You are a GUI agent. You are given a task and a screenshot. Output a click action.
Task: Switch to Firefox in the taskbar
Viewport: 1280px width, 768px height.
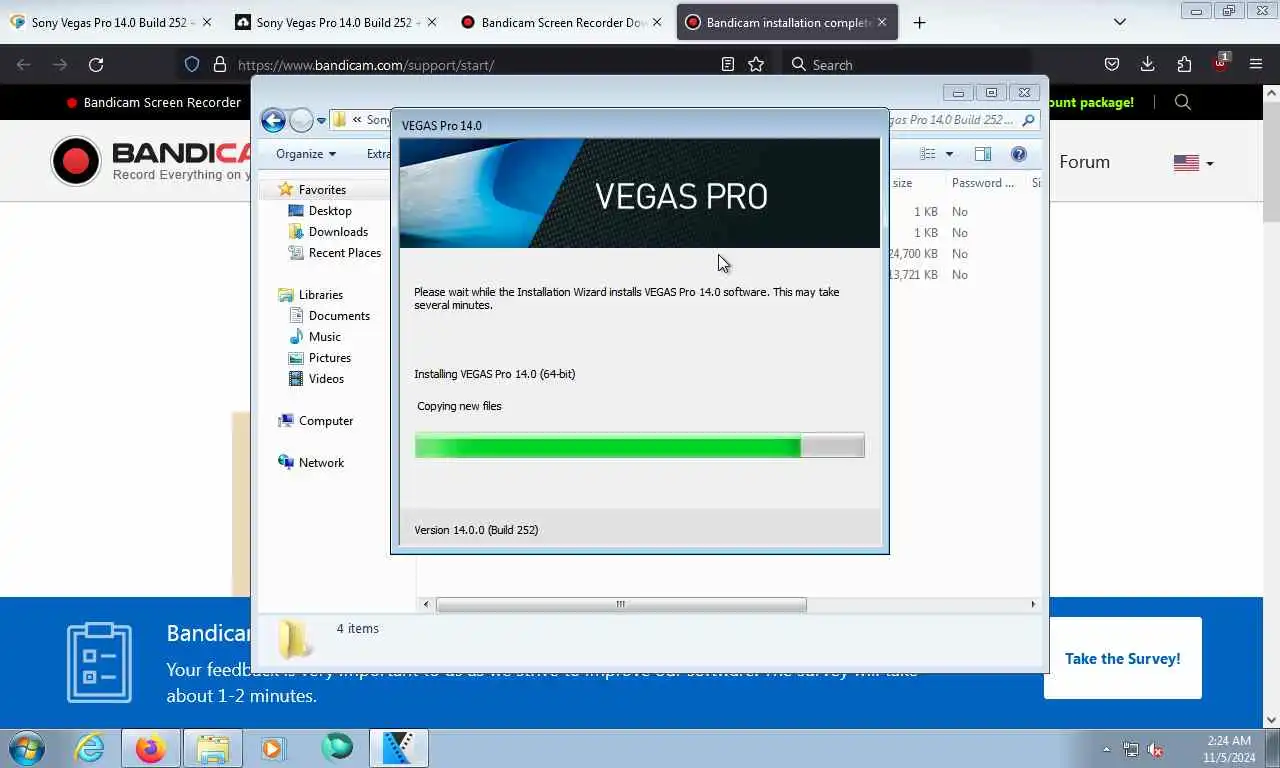(151, 748)
